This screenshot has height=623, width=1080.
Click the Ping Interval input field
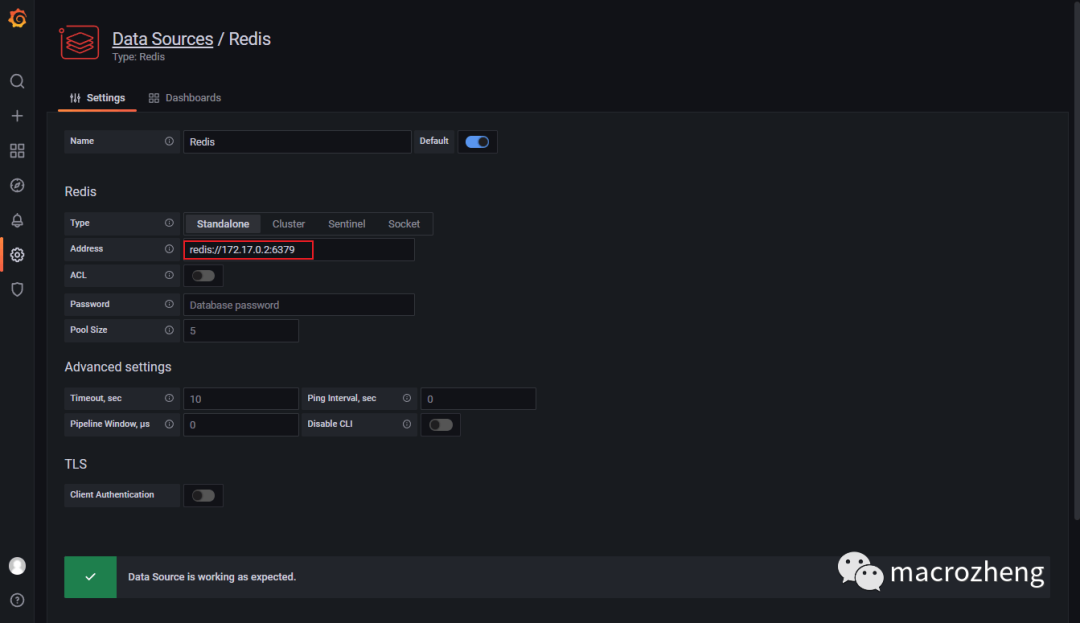tap(478, 399)
